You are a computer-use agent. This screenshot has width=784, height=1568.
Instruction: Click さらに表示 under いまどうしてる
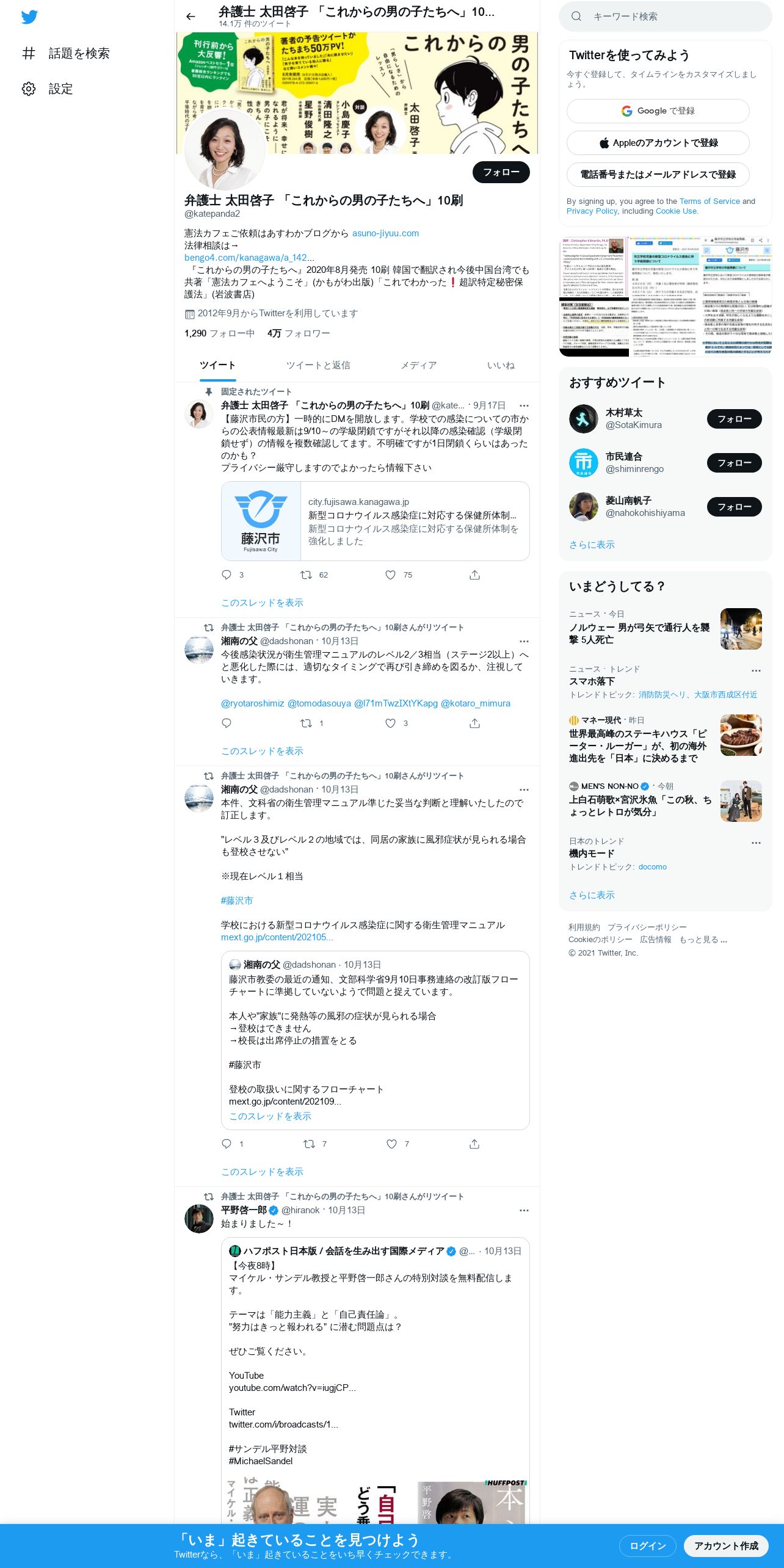(x=592, y=895)
